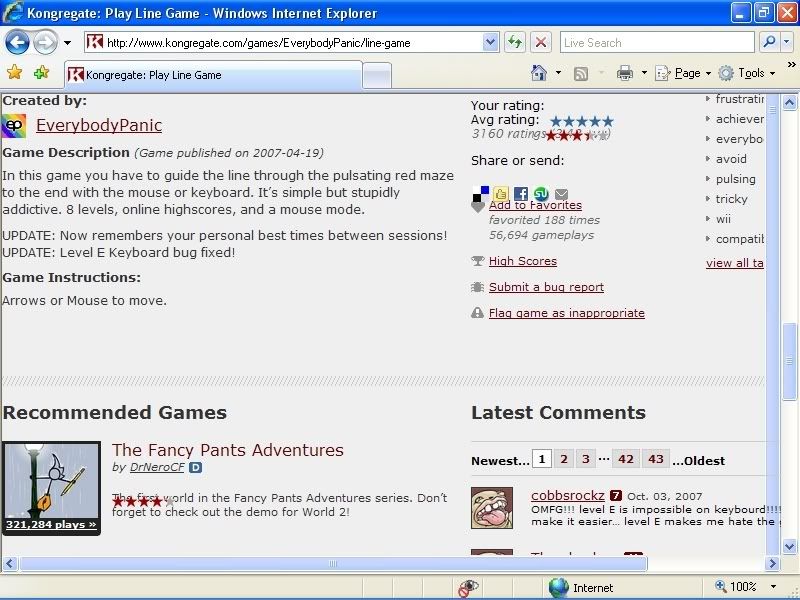Click the Add to Favorites link
This screenshot has width=800, height=600.
[535, 205]
